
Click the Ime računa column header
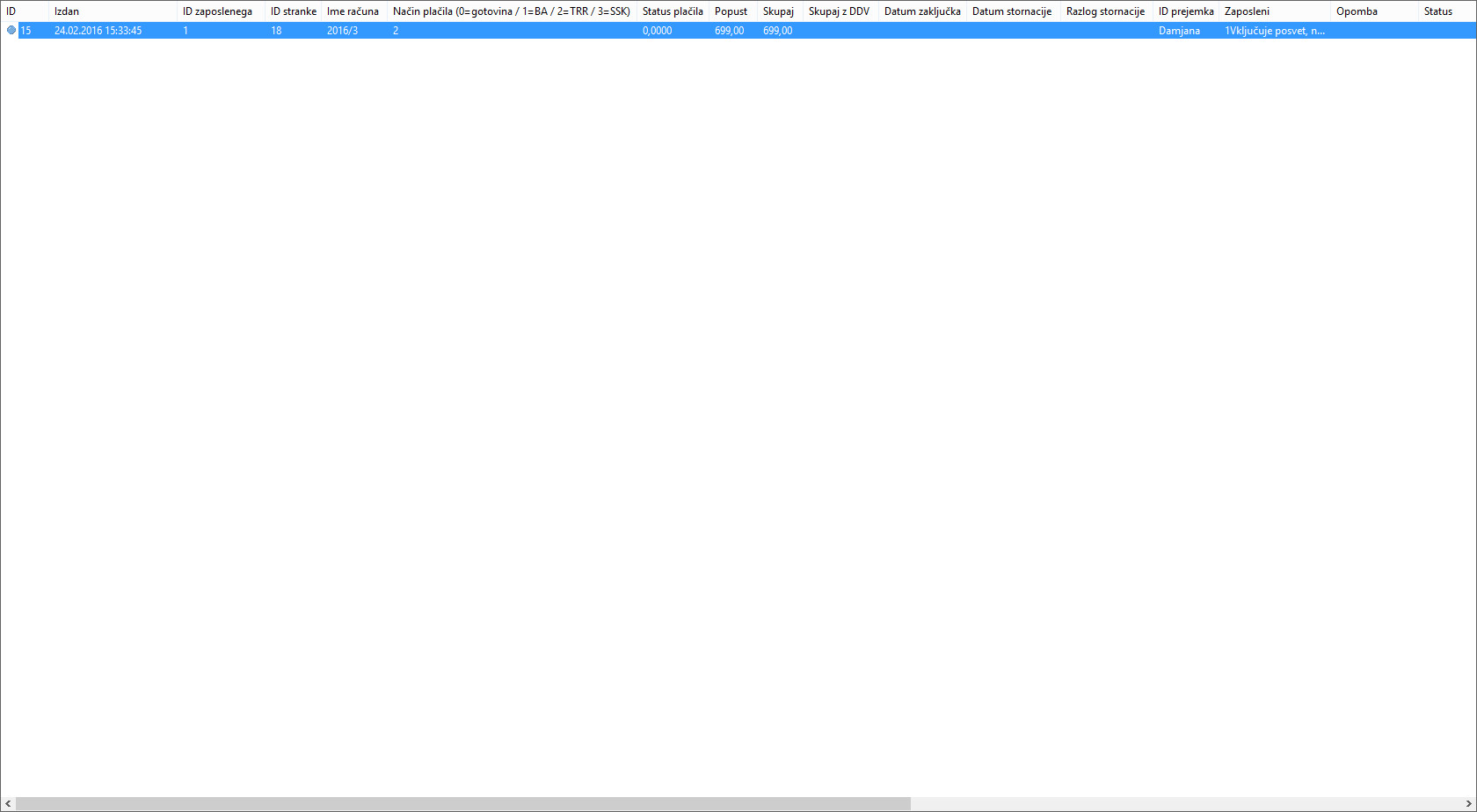click(x=353, y=11)
